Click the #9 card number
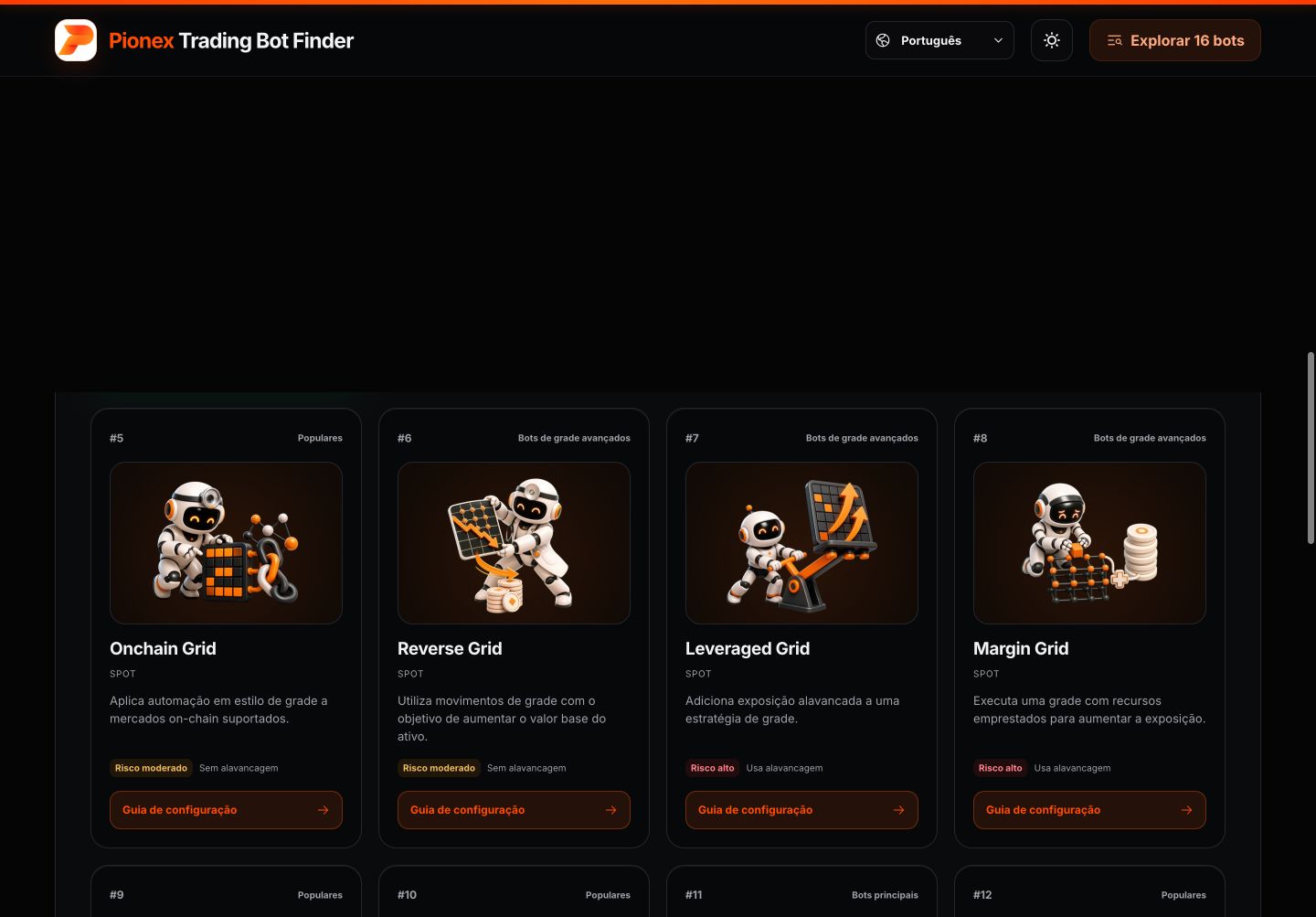Viewport: 1316px width, 917px height. click(x=116, y=895)
